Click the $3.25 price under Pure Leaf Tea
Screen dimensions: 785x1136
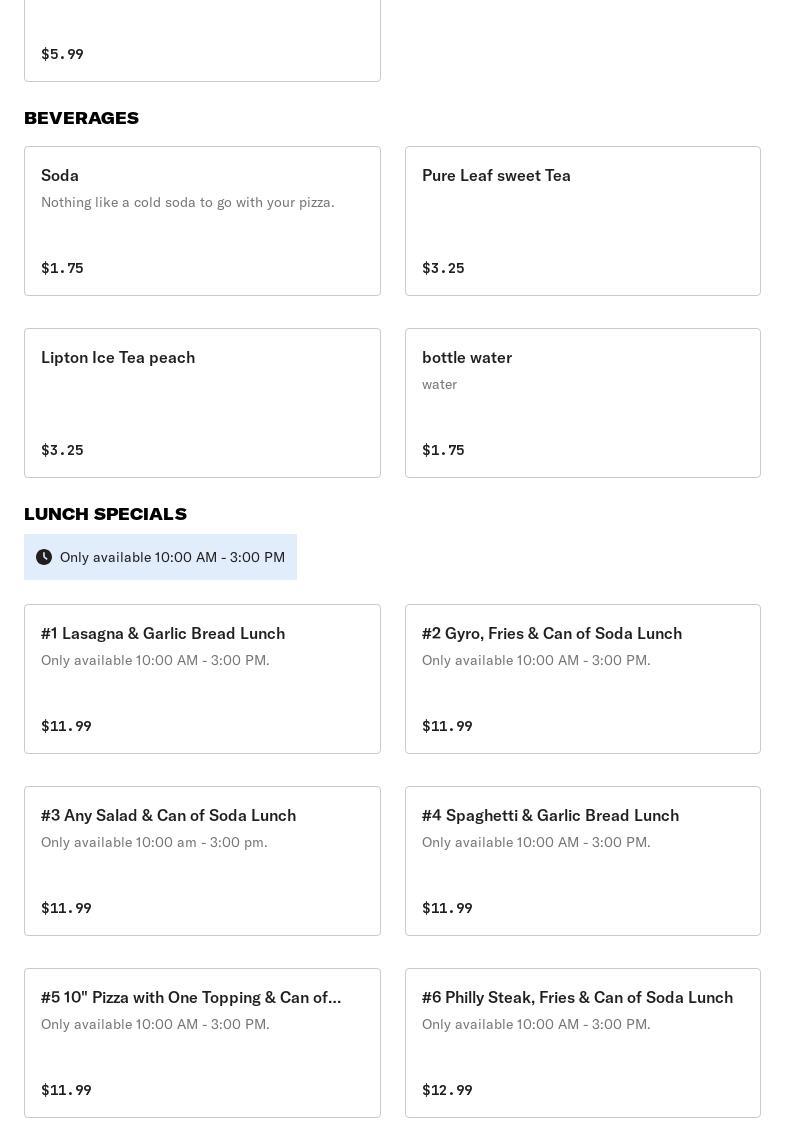(x=443, y=268)
